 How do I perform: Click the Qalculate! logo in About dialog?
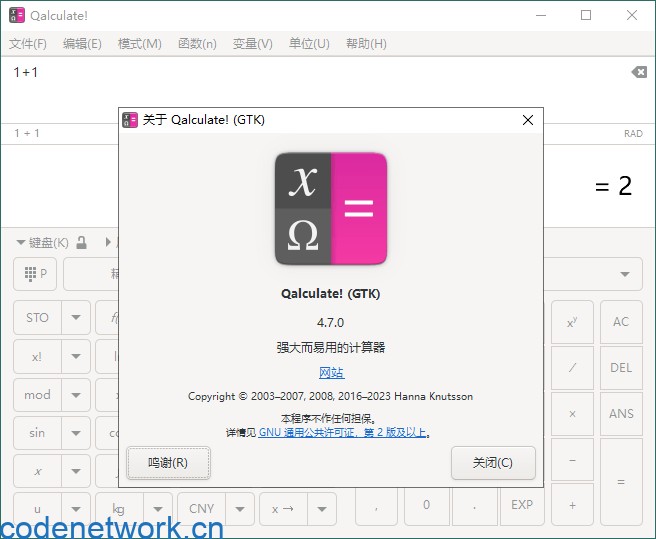331,209
